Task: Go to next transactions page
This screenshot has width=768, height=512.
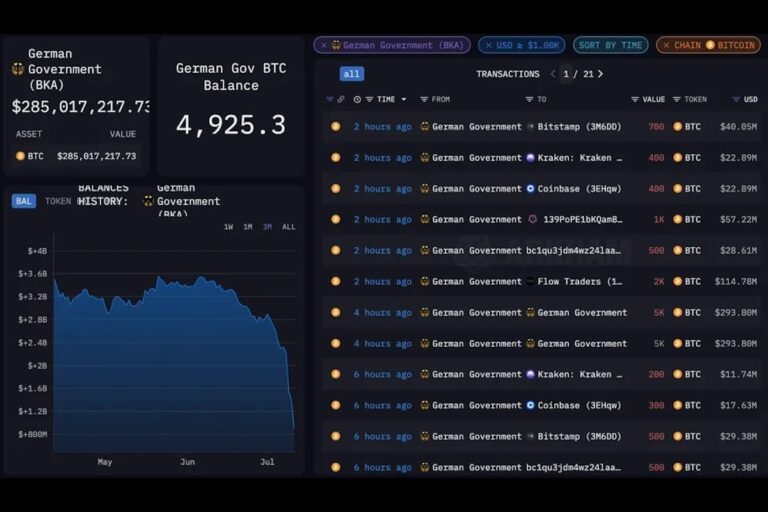Action: (x=600, y=74)
